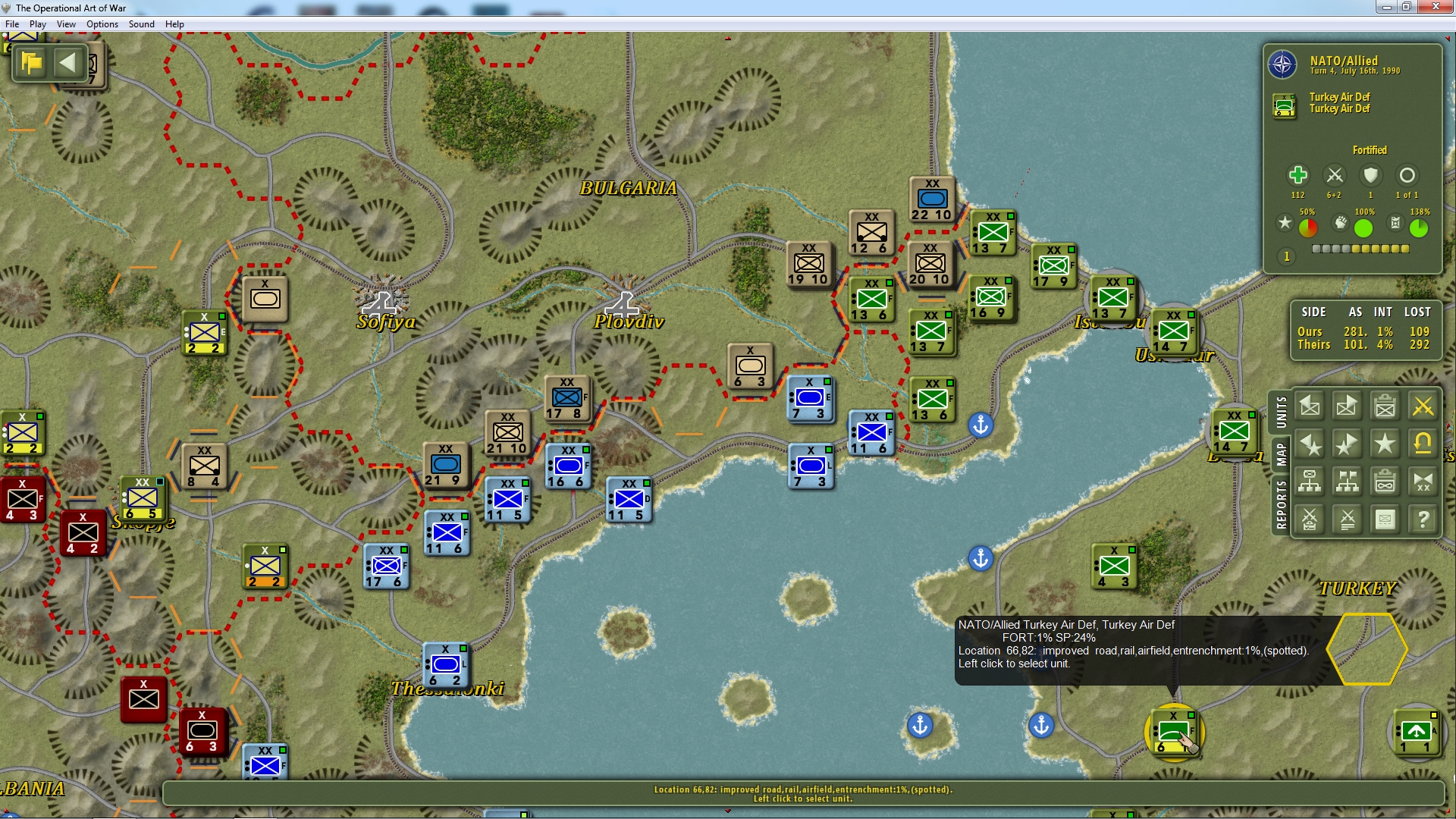Open the Play menu

click(x=38, y=24)
